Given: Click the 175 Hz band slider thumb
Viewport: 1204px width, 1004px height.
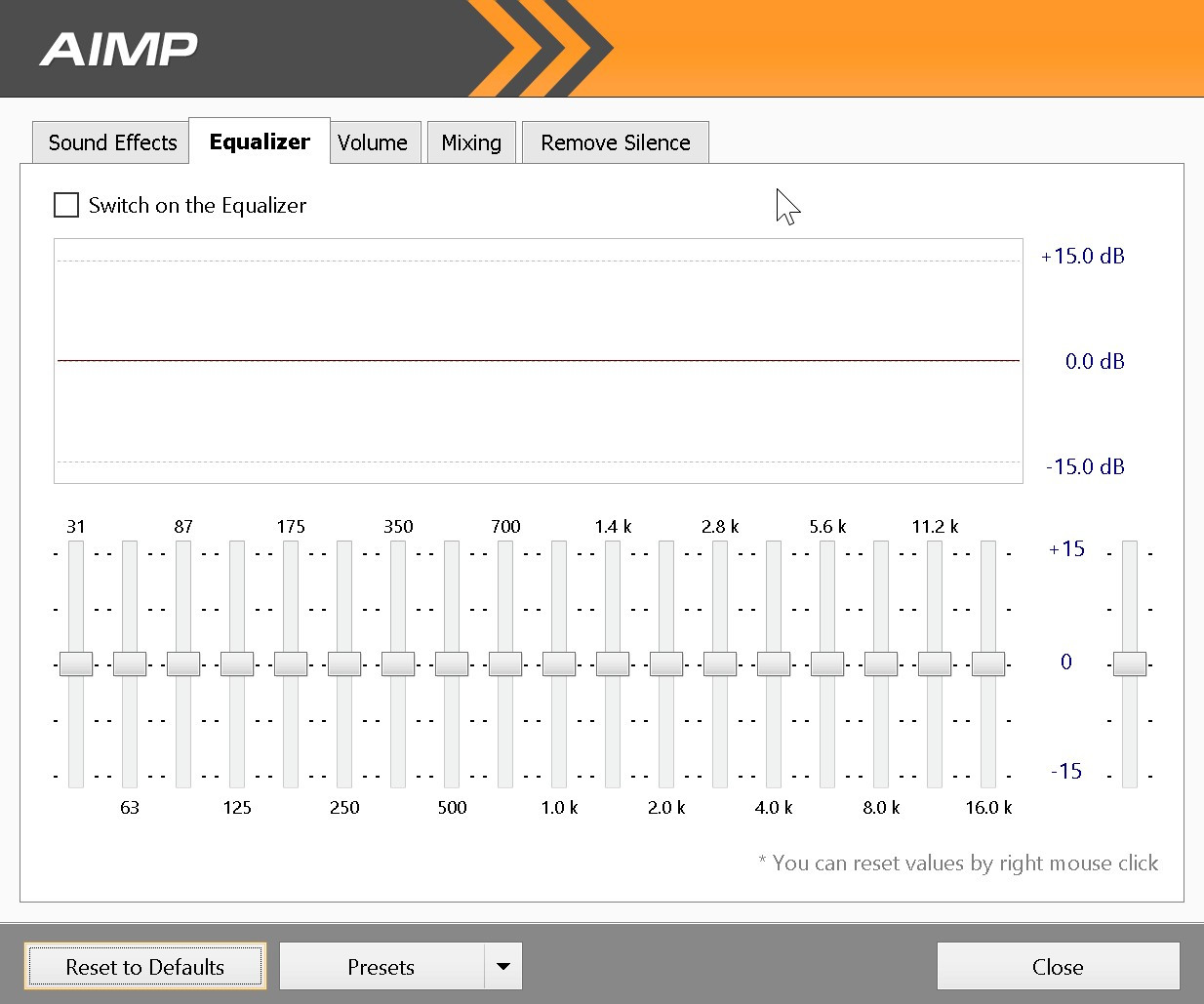Looking at the screenshot, I should (291, 663).
